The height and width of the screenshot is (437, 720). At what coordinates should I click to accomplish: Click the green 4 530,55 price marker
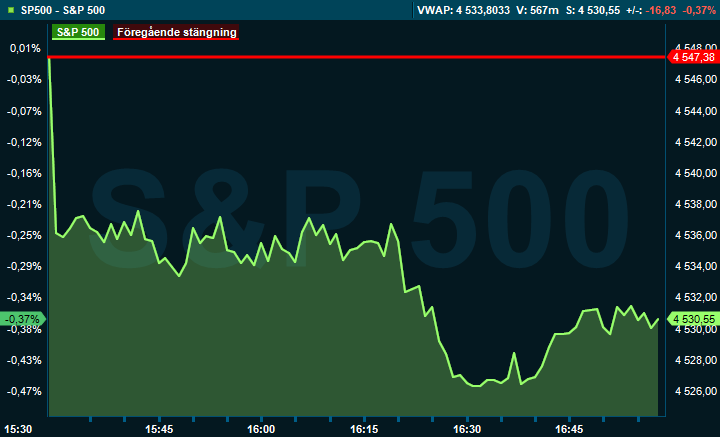[693, 319]
